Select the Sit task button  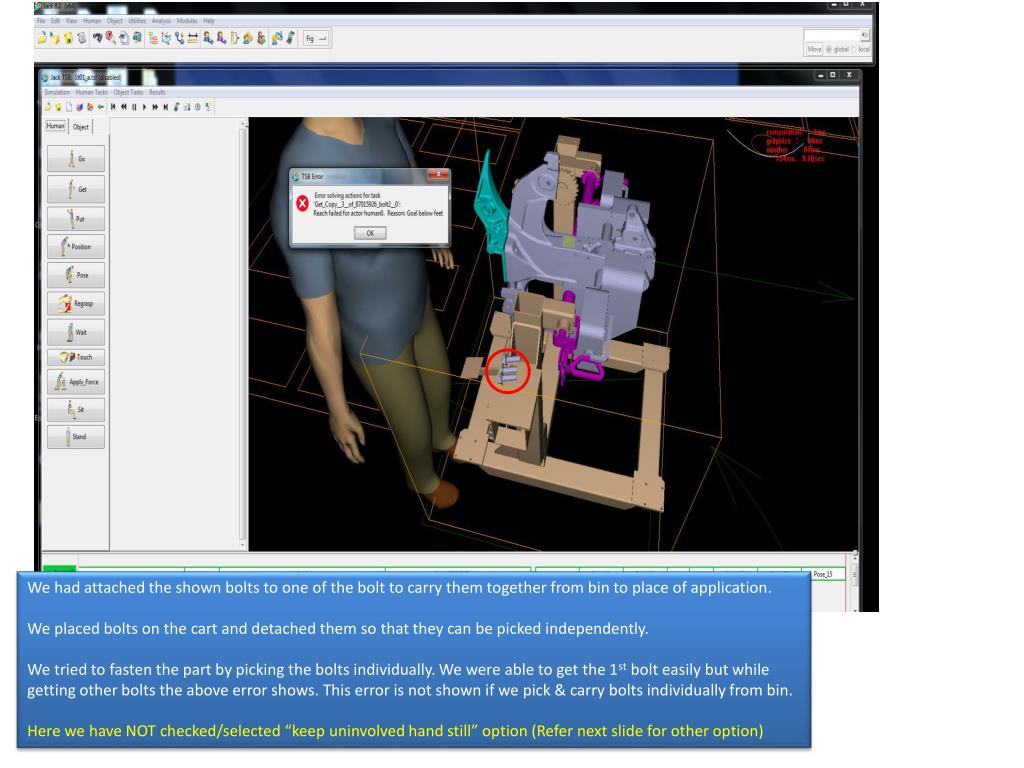point(75,409)
